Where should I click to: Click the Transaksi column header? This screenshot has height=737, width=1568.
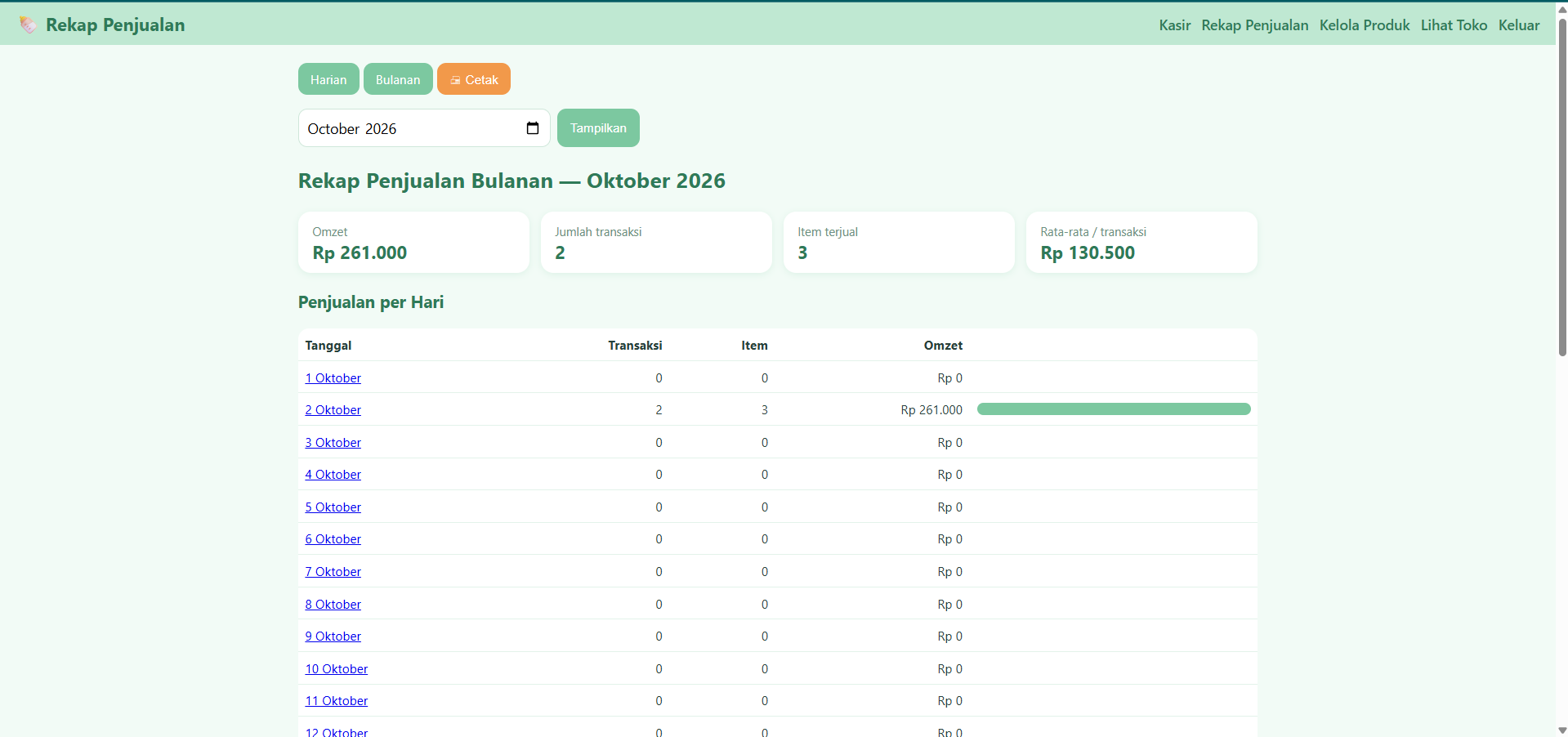[x=635, y=346]
